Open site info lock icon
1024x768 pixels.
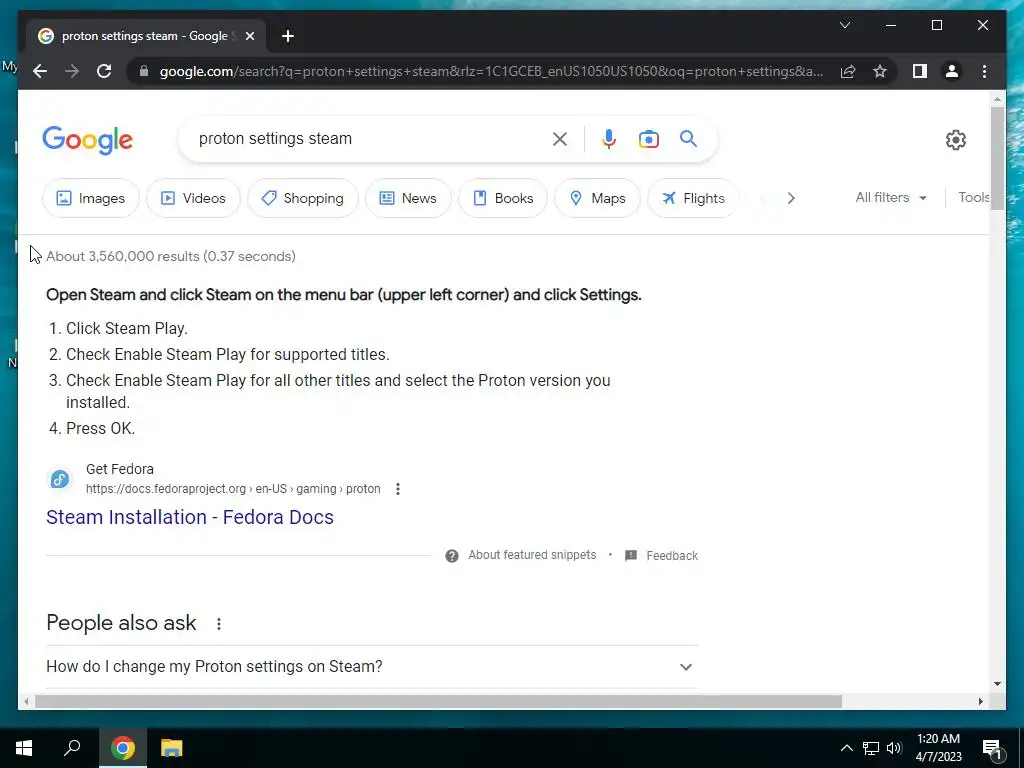tap(144, 71)
